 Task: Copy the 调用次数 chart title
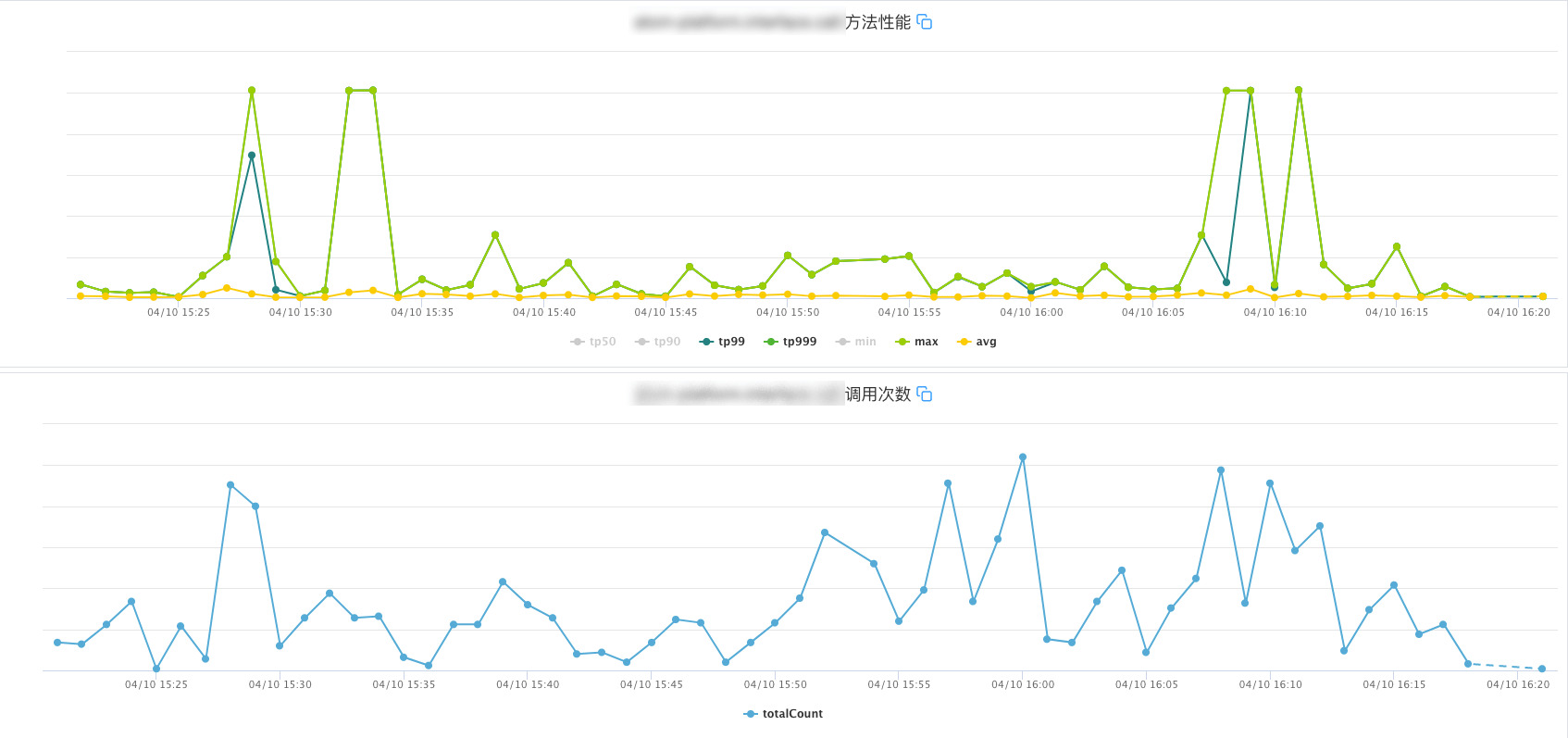point(925,394)
